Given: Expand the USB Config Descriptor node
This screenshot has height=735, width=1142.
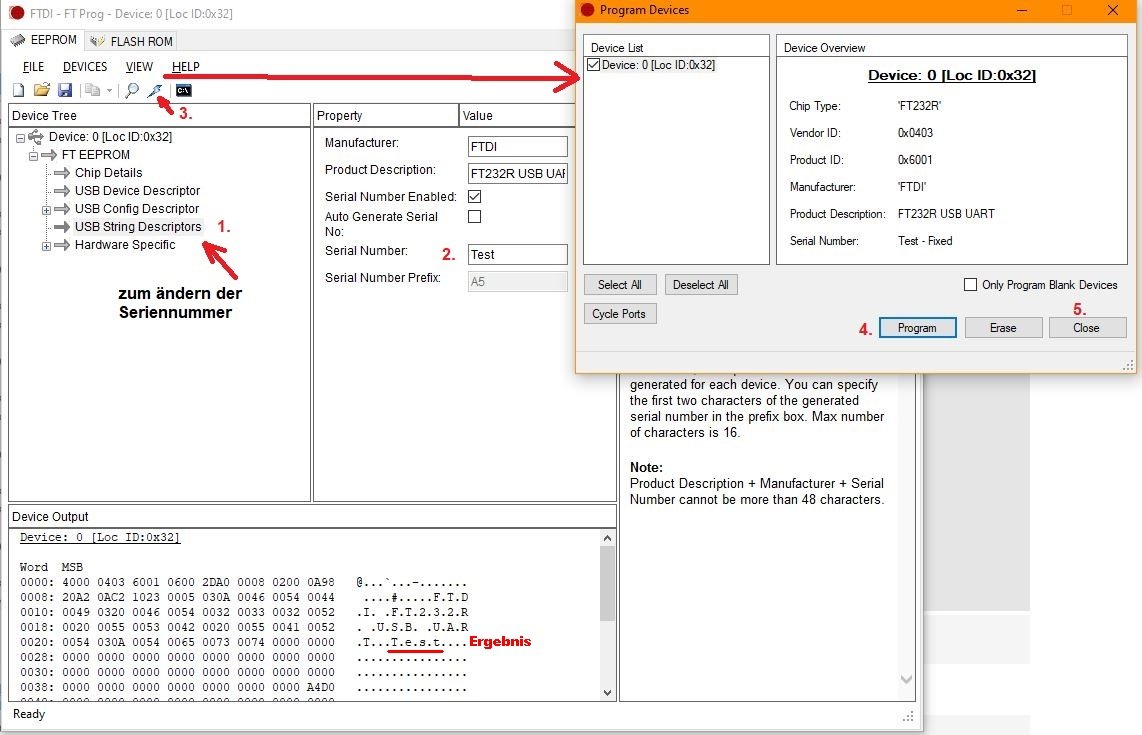Looking at the screenshot, I should pyautogui.click(x=46, y=209).
